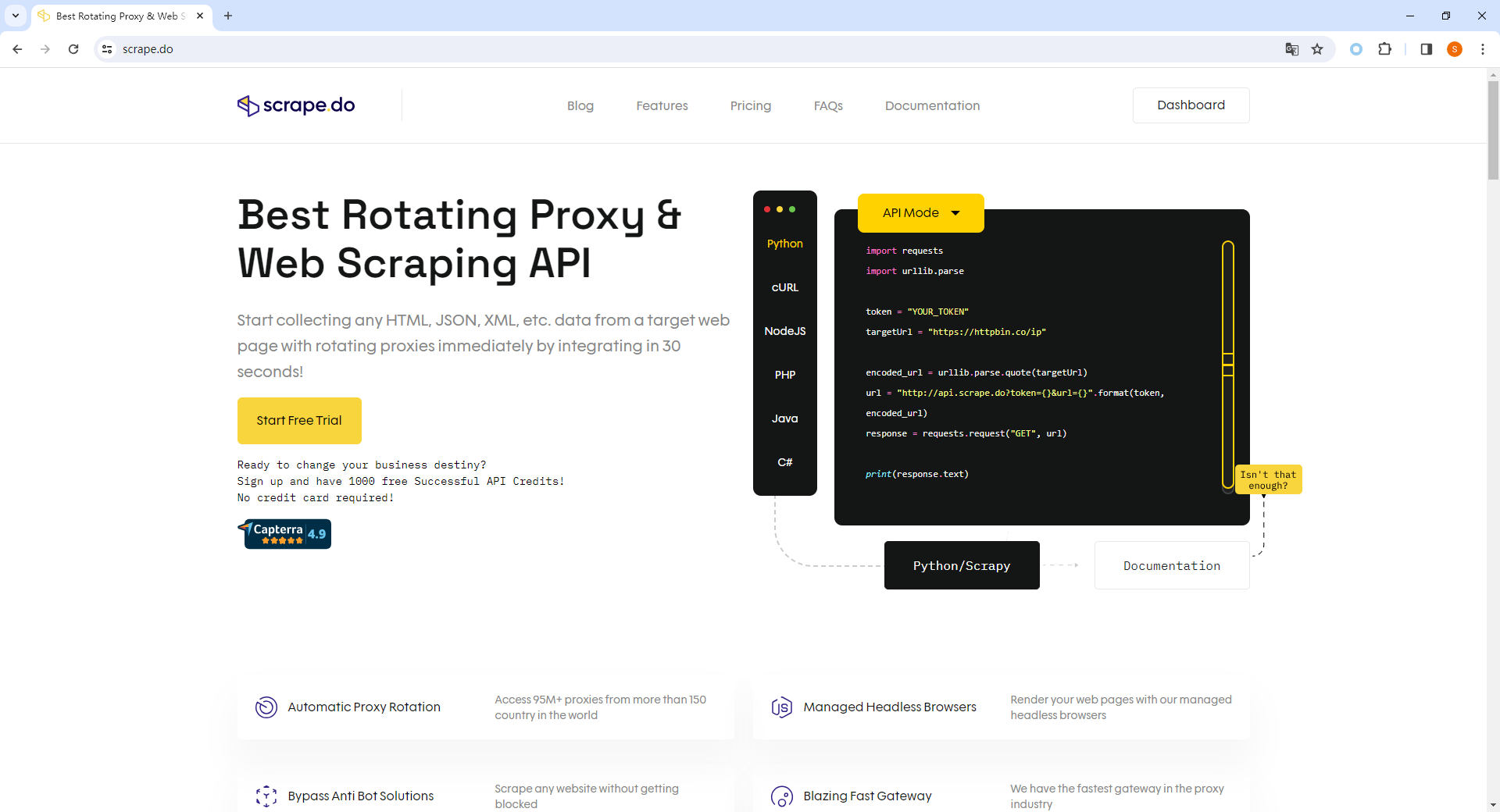Image resolution: width=1500 pixels, height=812 pixels.
Task: Open the Extensions puzzle icon
Action: 1384,49
